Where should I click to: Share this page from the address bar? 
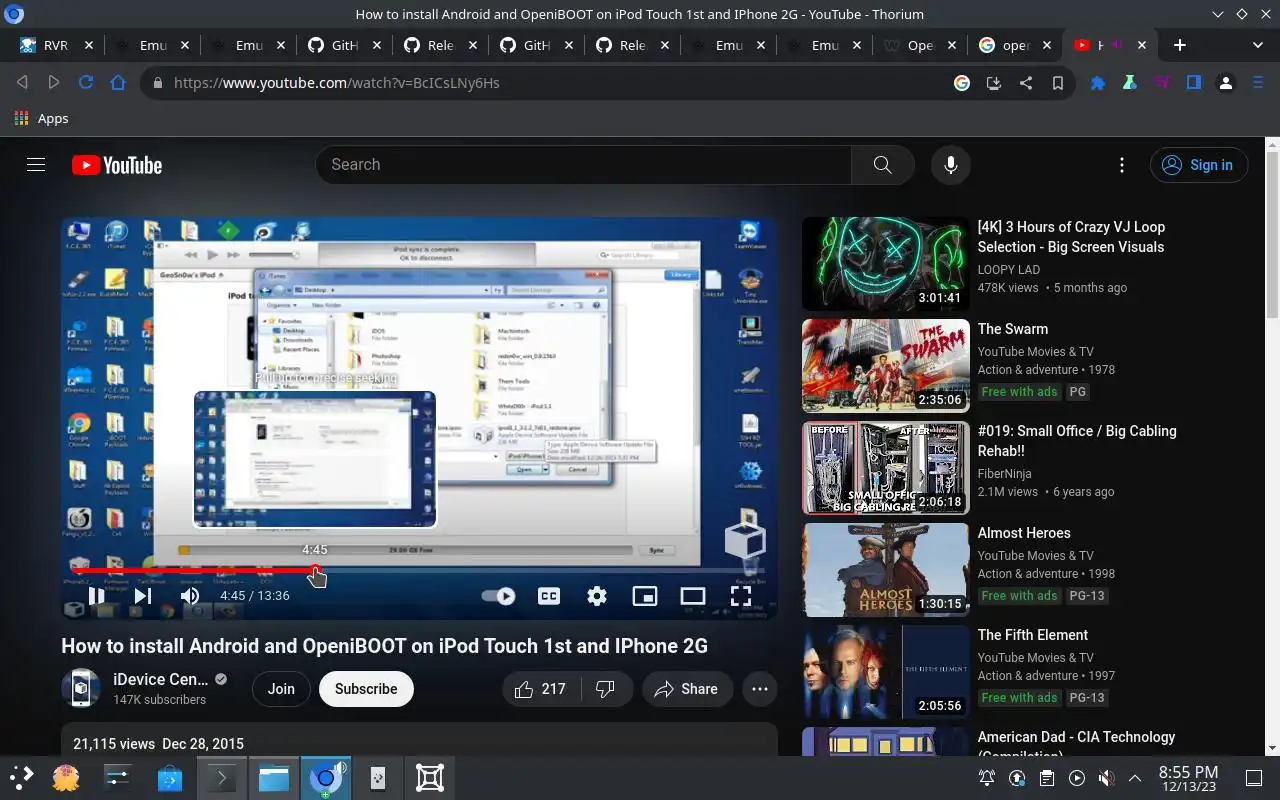click(1026, 83)
